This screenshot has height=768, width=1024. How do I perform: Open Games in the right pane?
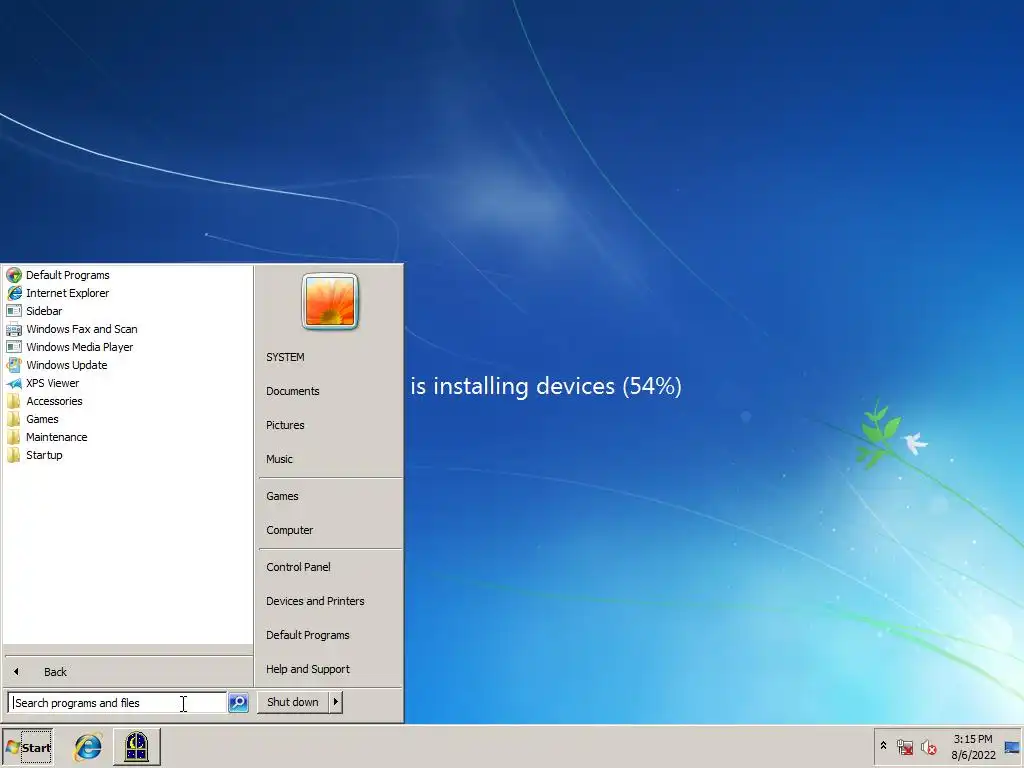pyautogui.click(x=282, y=496)
